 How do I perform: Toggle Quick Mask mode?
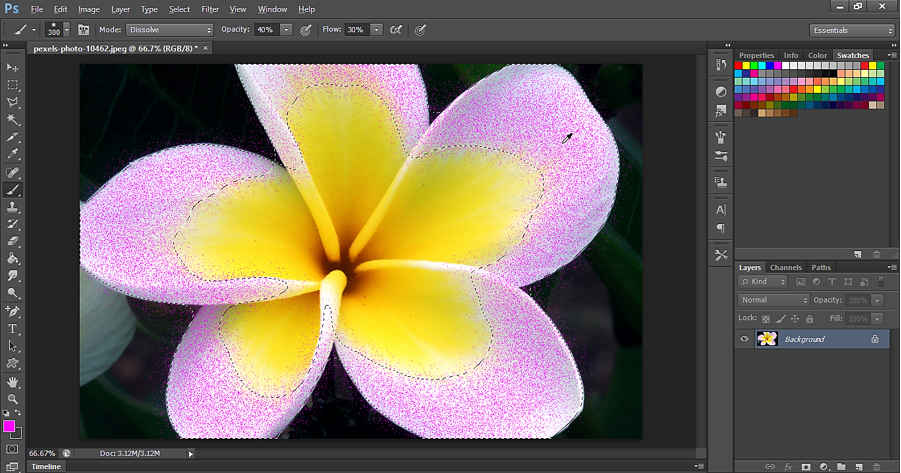click(x=13, y=449)
